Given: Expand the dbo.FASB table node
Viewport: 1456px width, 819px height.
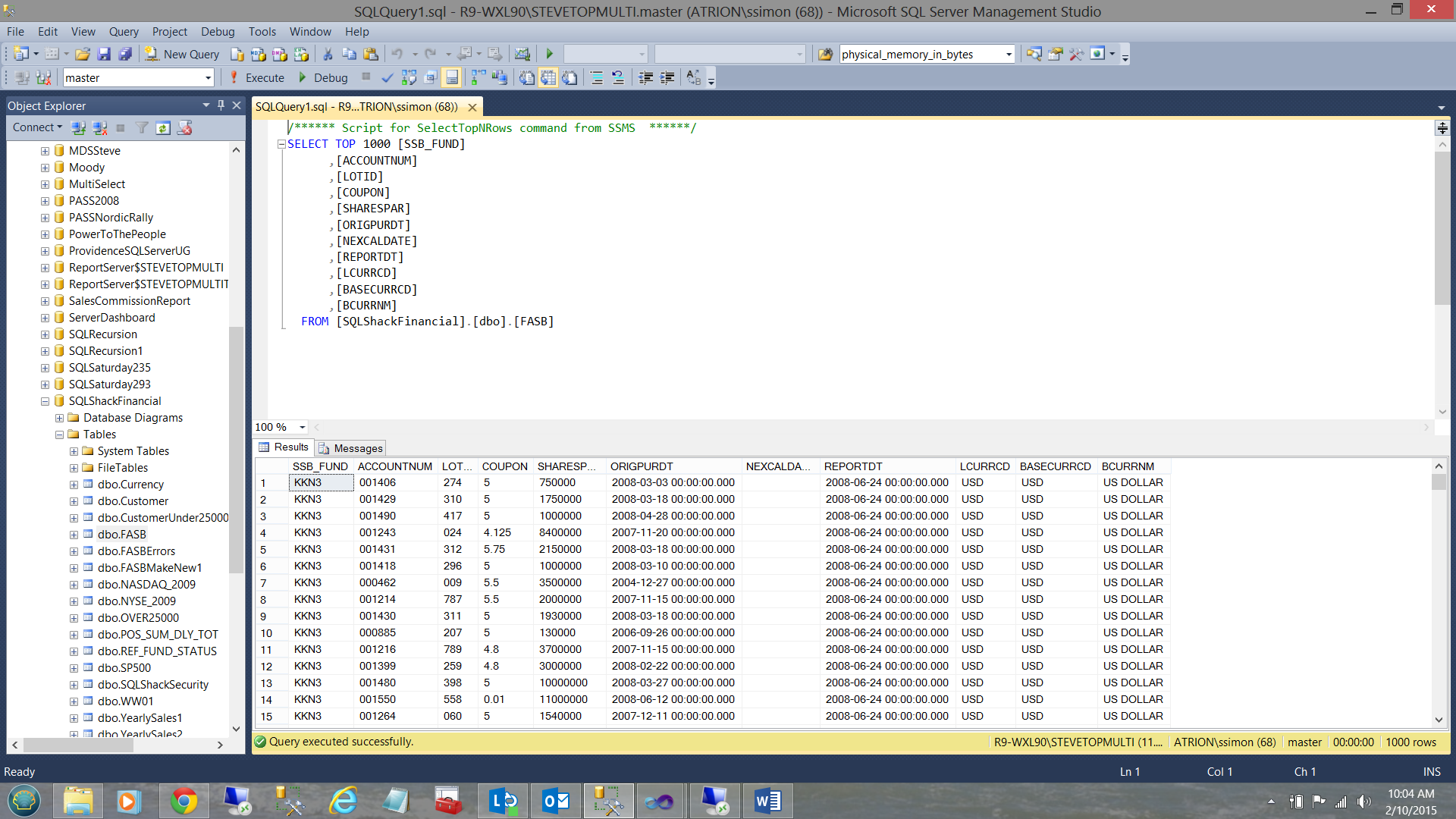Looking at the screenshot, I should point(74,534).
